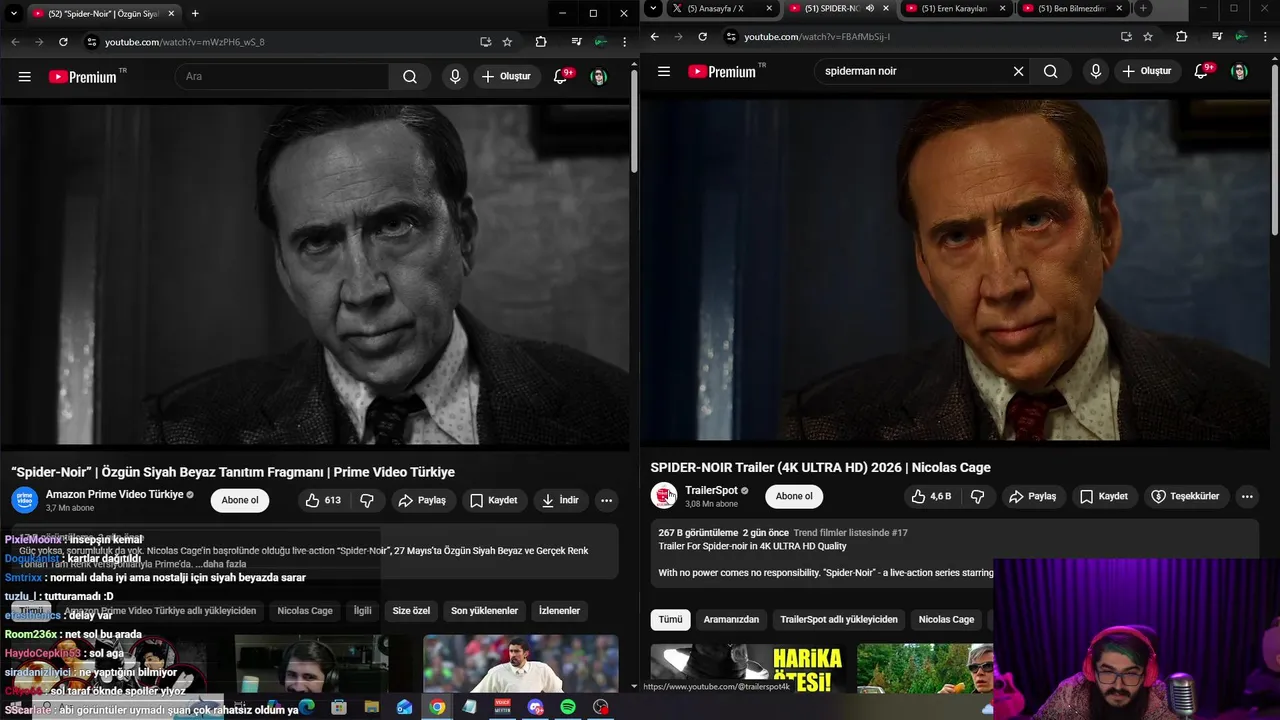
Task: Open Chrome three-dot menu in TrailerSpot window
Action: click(1265, 37)
